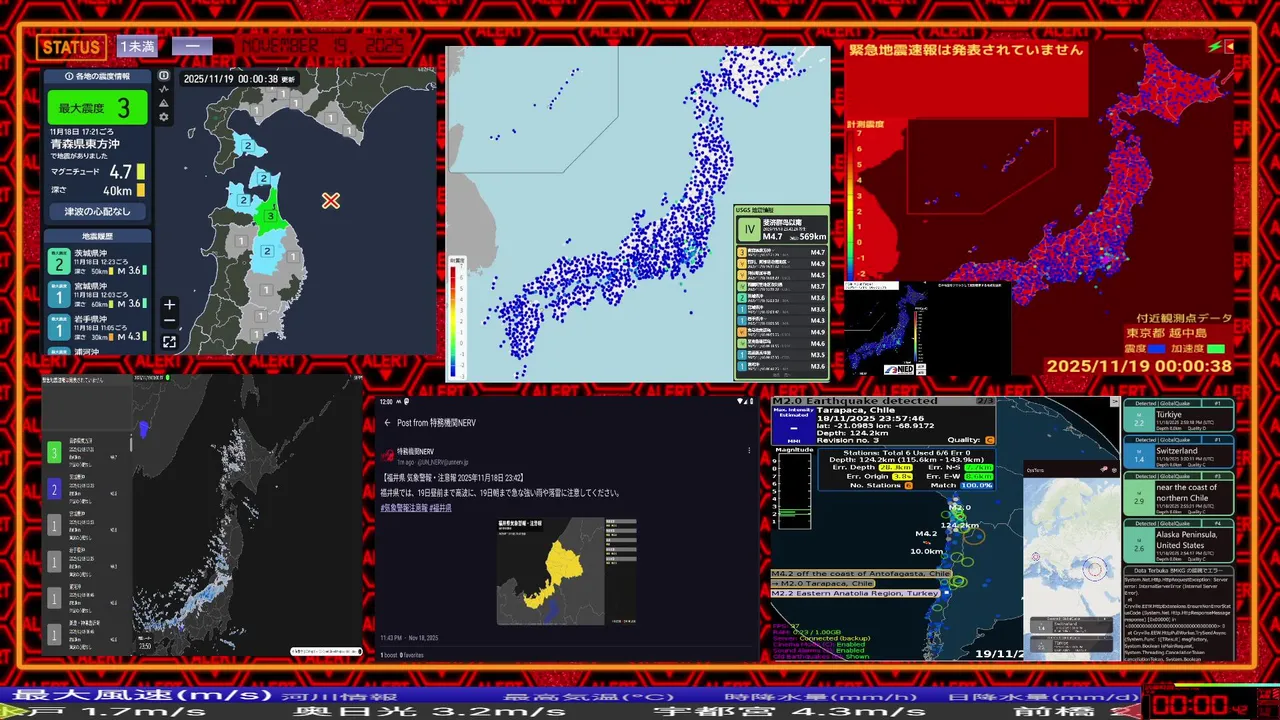Click the 更新 refresh label beside the timestamp
Viewport: 1280px width, 720px height.
coord(287,79)
